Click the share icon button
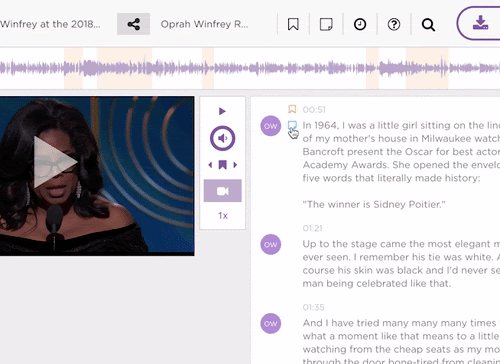Screen dimensions: 500x364 (x=133, y=24)
